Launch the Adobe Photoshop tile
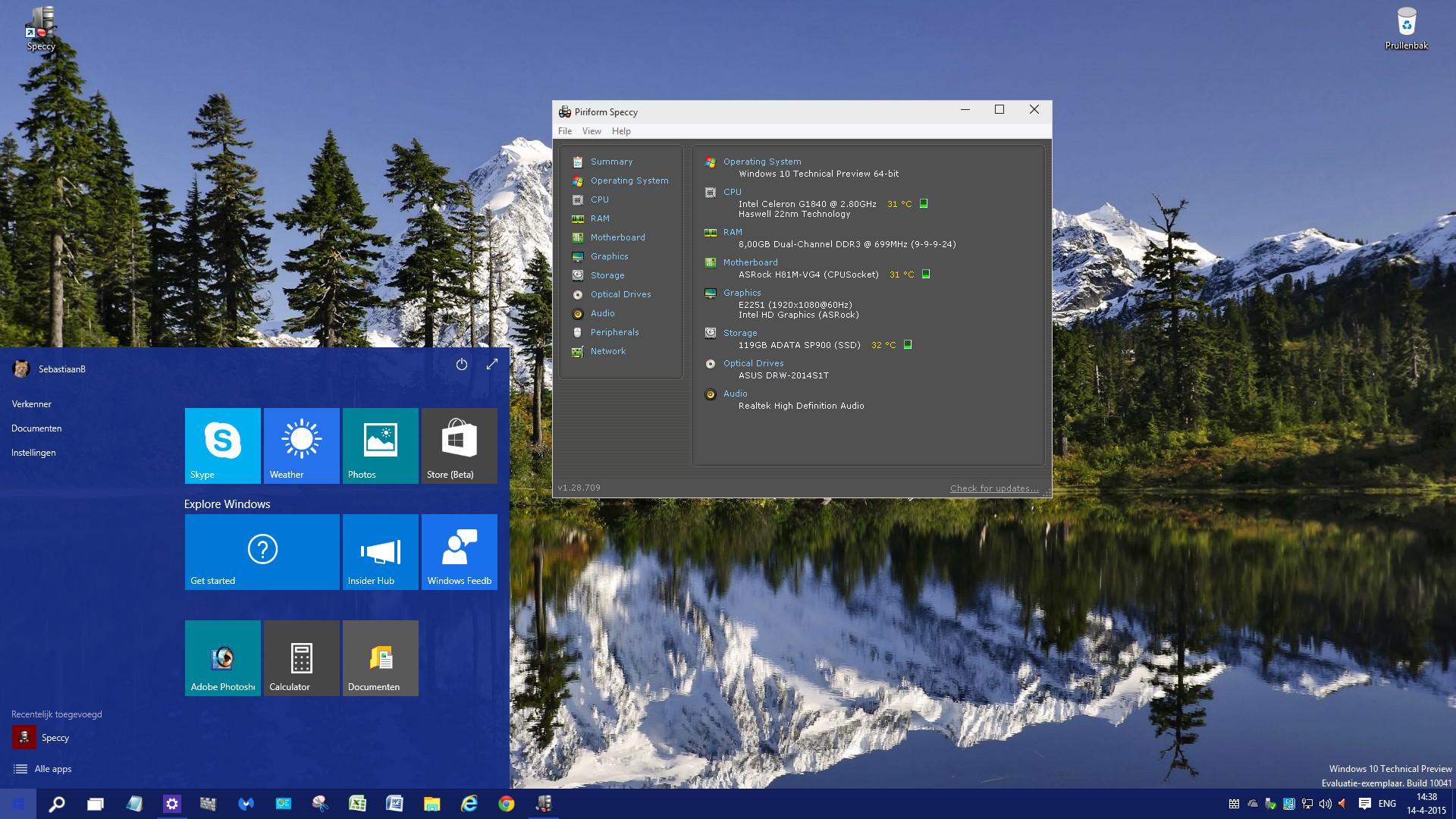 (x=223, y=658)
